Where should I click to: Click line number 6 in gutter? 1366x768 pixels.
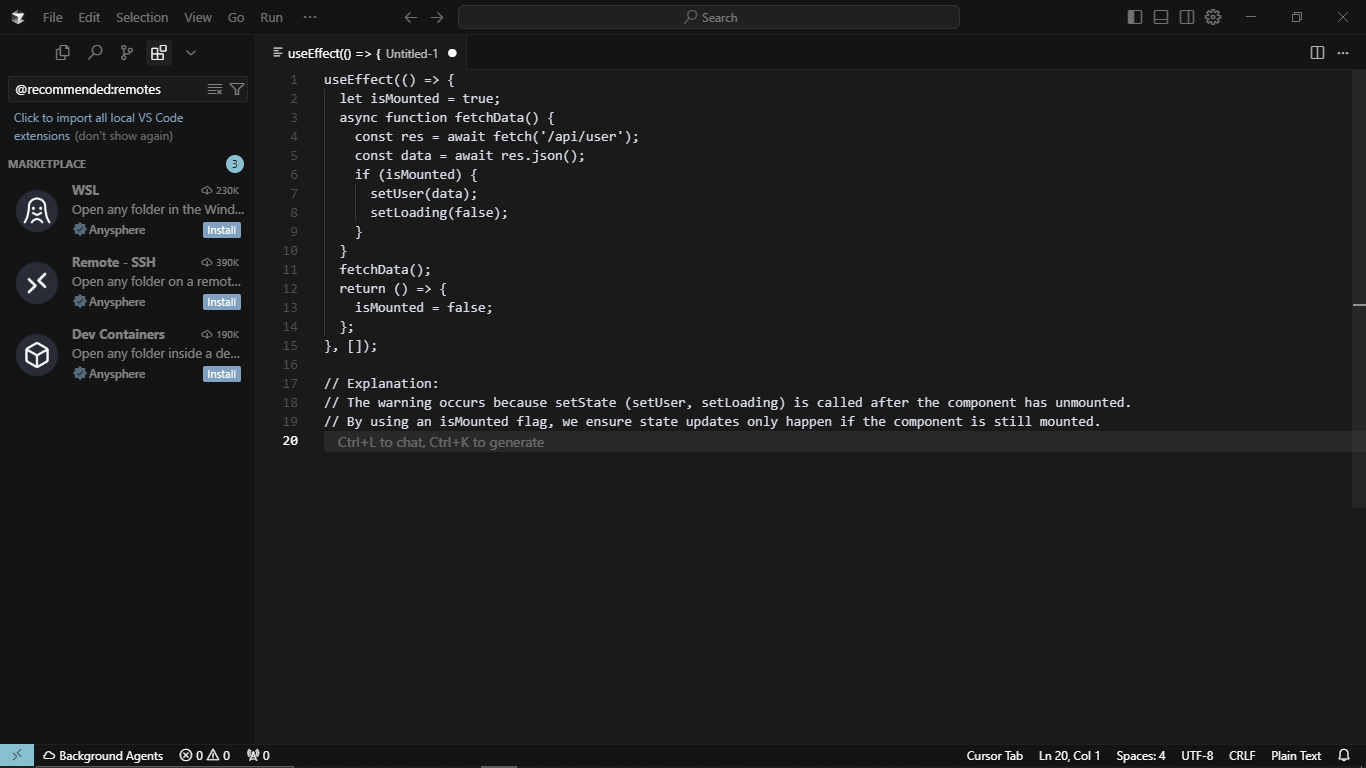pyautogui.click(x=294, y=174)
